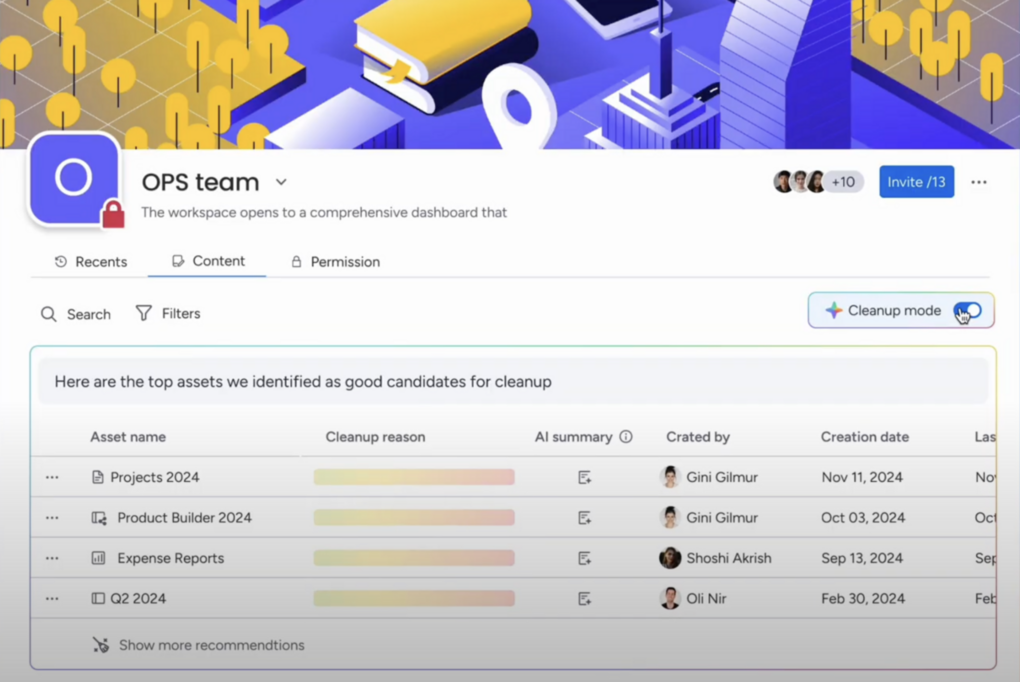The height and width of the screenshot is (682, 1020).
Task: Click Oli Nir's avatar in Q2 2024 row
Action: pos(670,598)
